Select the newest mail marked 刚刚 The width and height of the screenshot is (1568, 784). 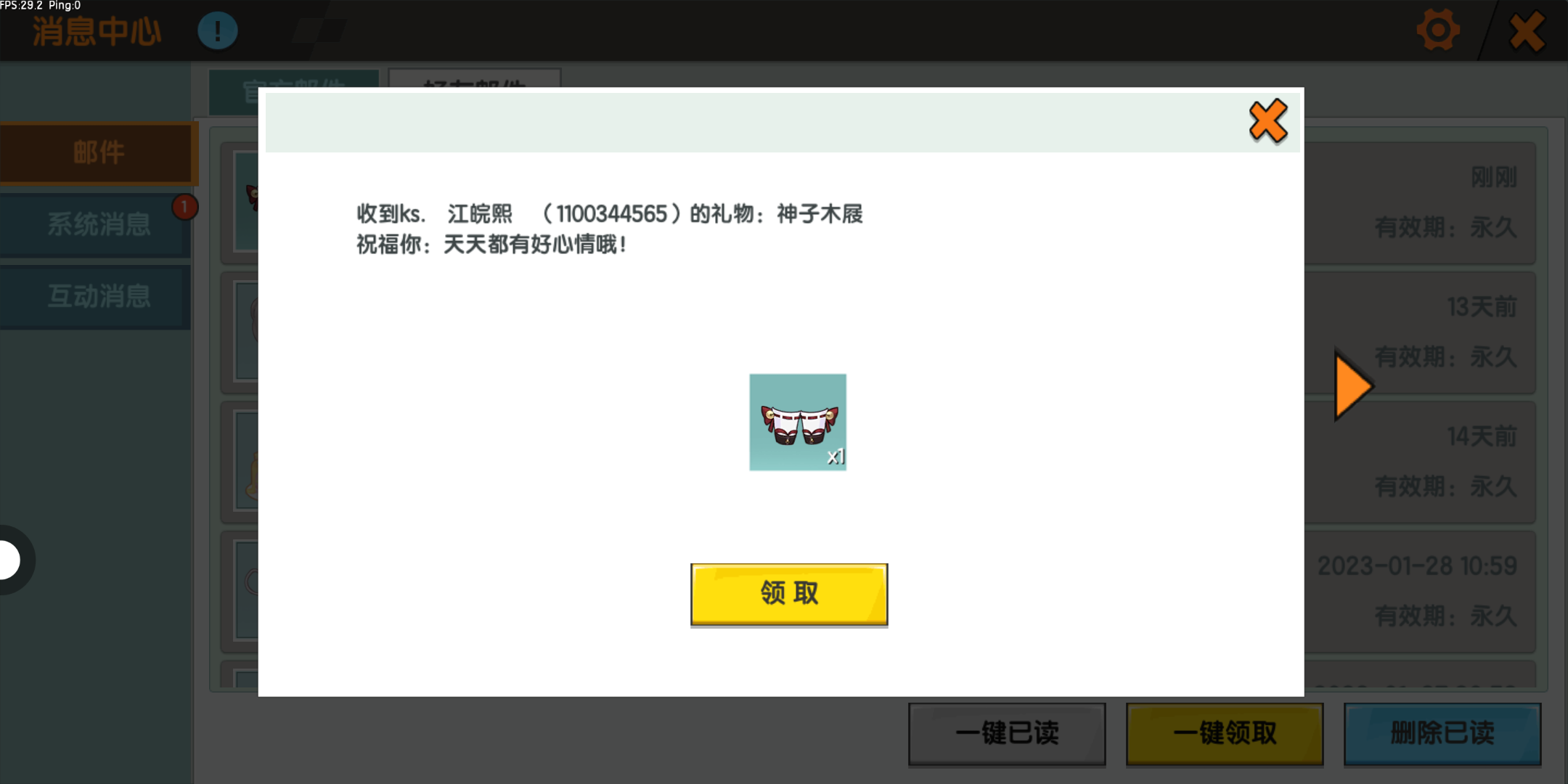point(1445,202)
